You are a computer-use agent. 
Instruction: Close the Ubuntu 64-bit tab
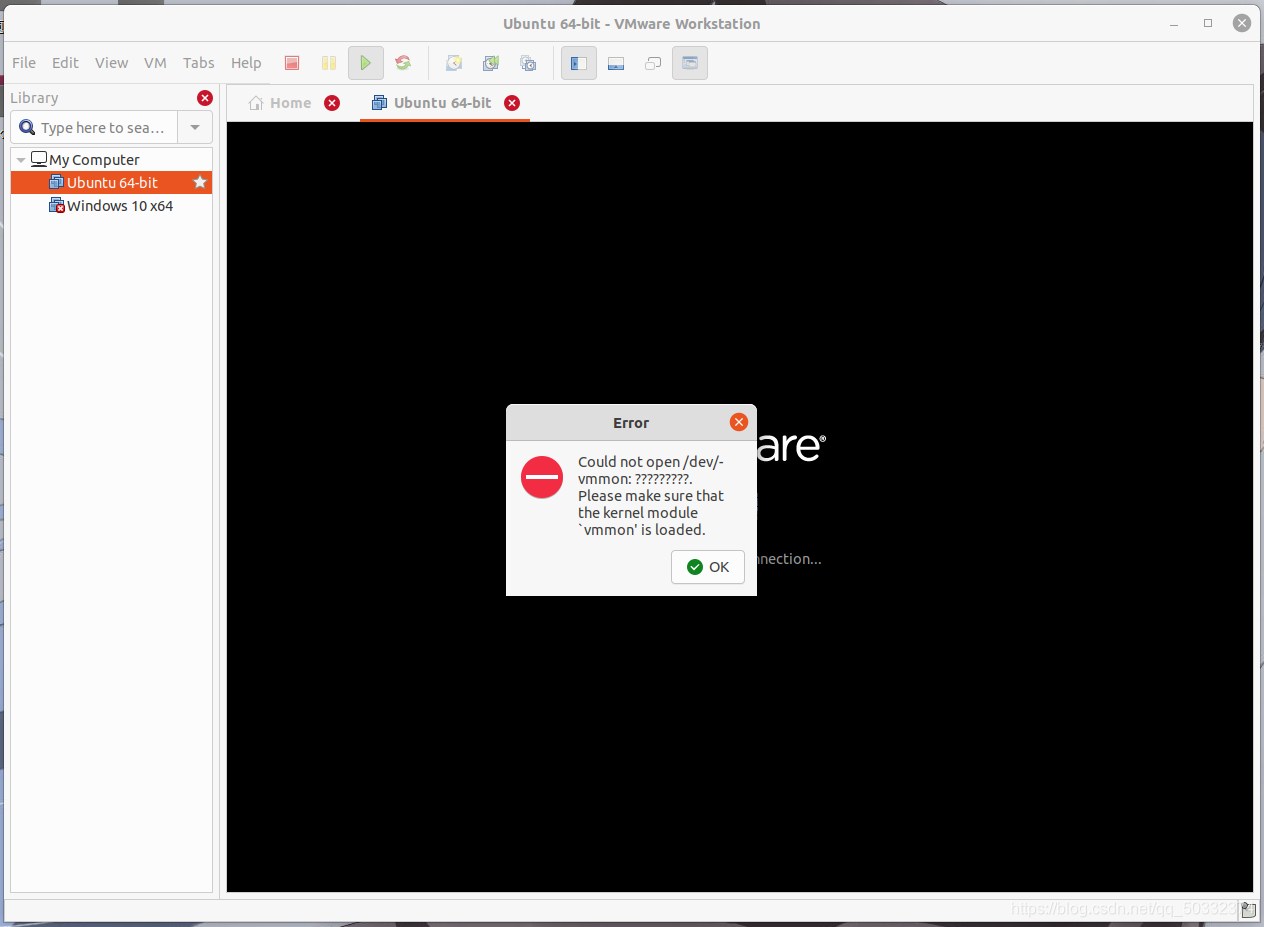point(512,103)
